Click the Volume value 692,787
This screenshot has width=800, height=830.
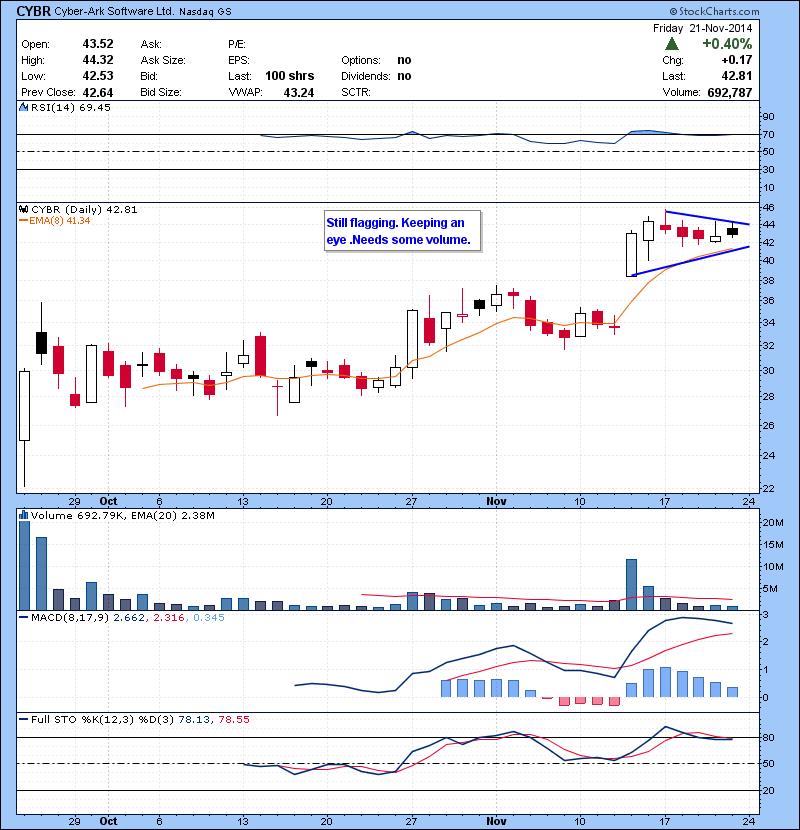coord(730,93)
